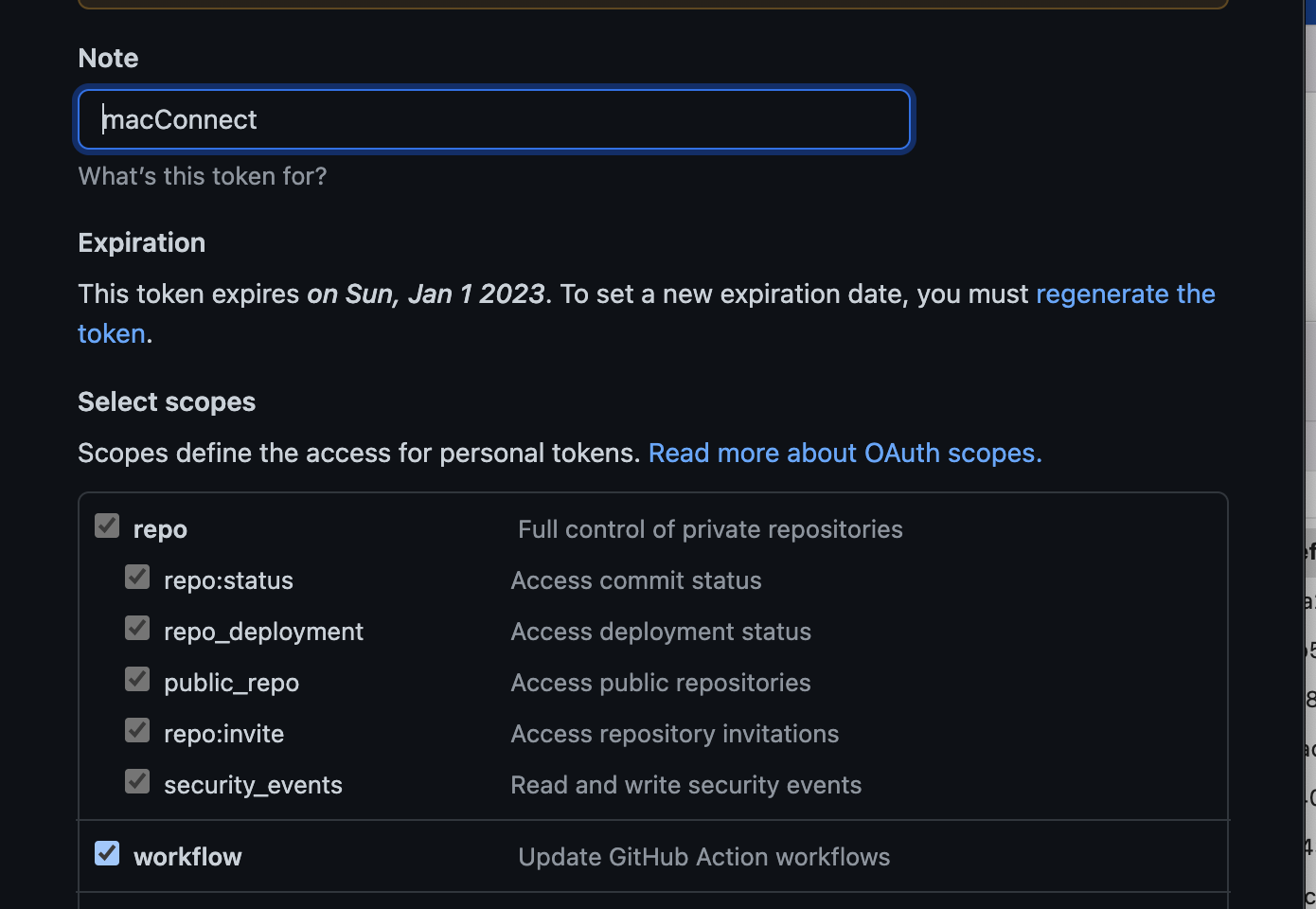Image resolution: width=1316 pixels, height=909 pixels.
Task: Click the workflow label text
Action: [x=187, y=857]
